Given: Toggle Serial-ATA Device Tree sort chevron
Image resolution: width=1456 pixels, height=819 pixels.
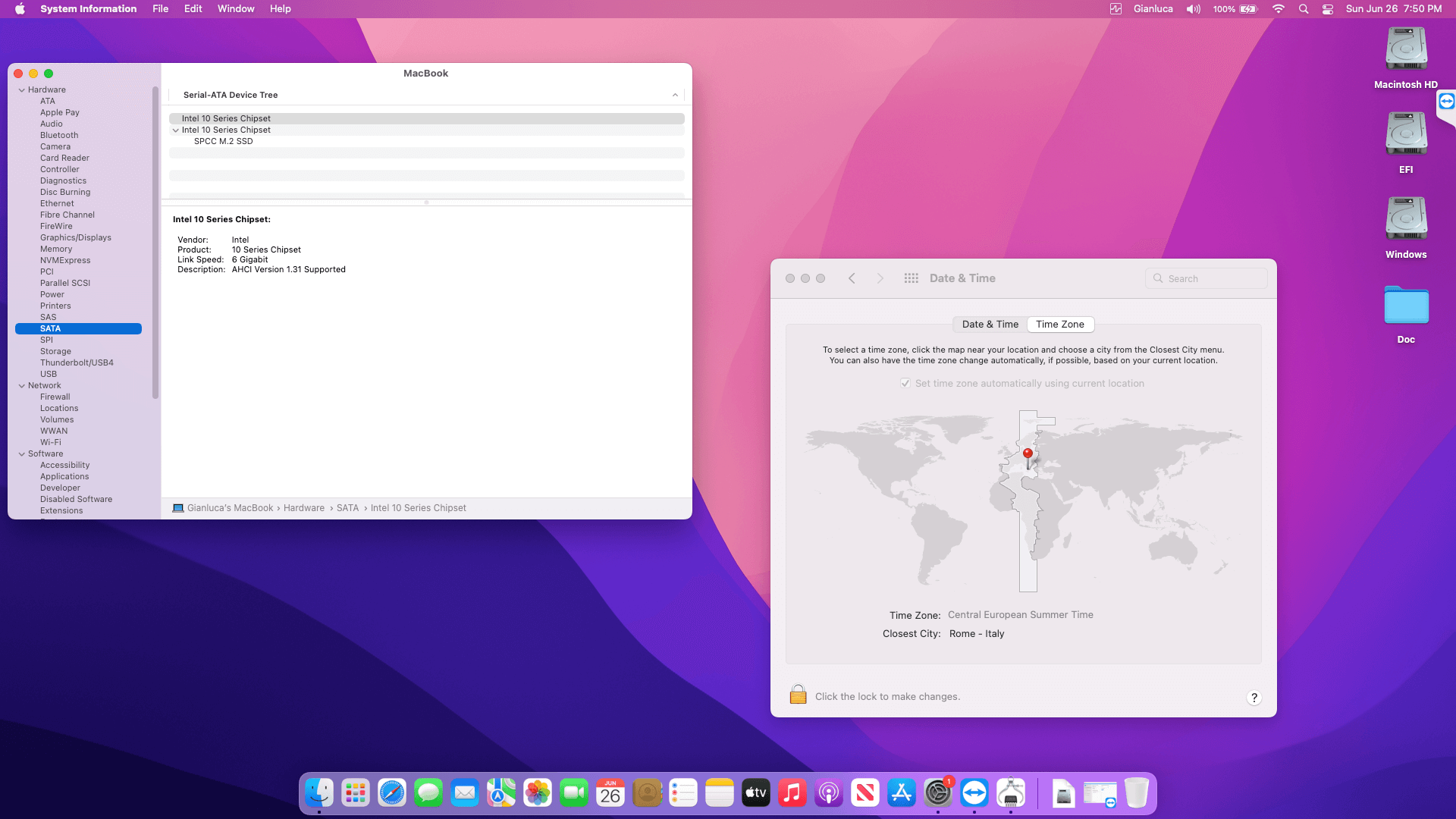Looking at the screenshot, I should [x=675, y=95].
